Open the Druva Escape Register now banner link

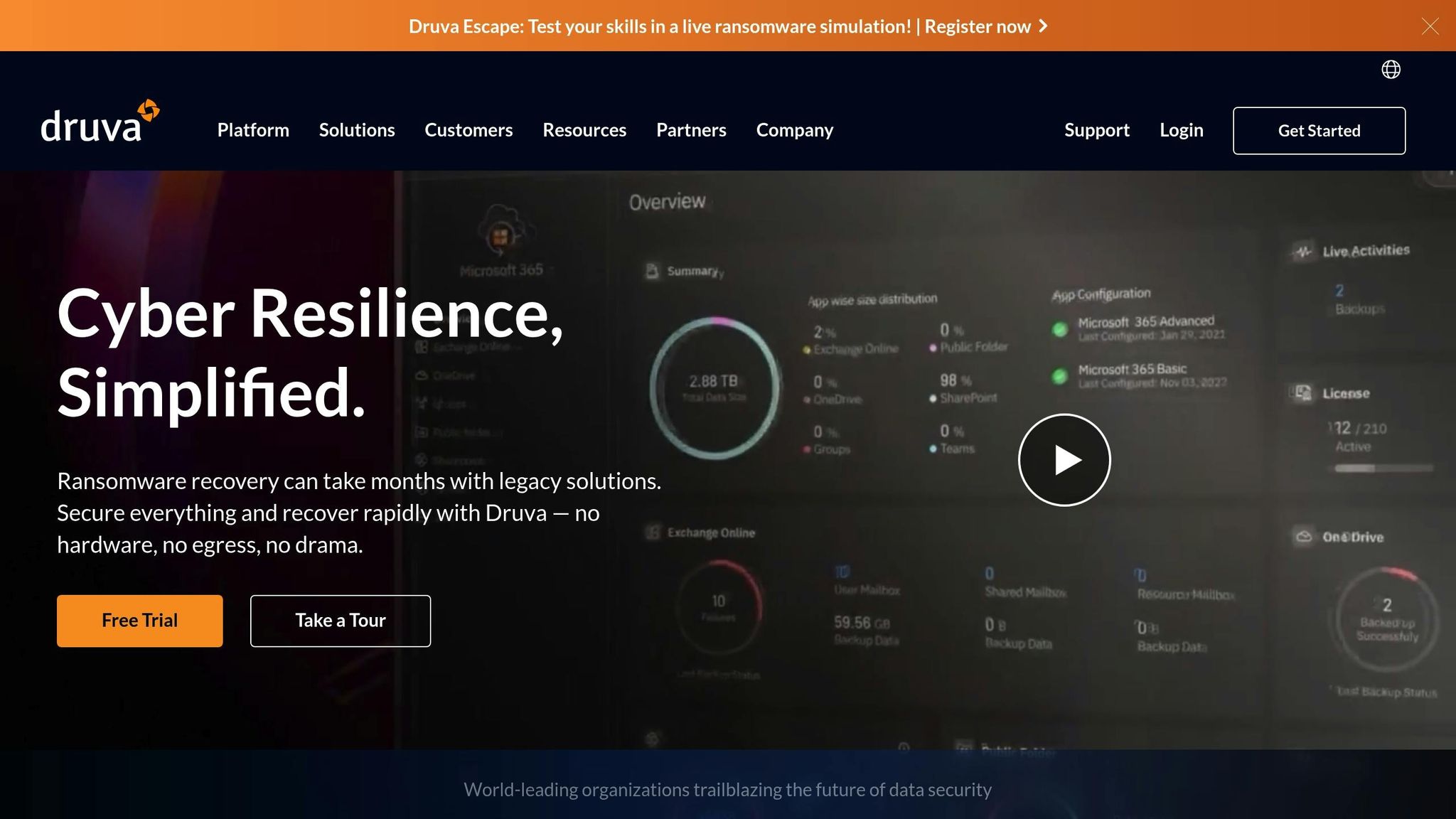click(x=728, y=26)
